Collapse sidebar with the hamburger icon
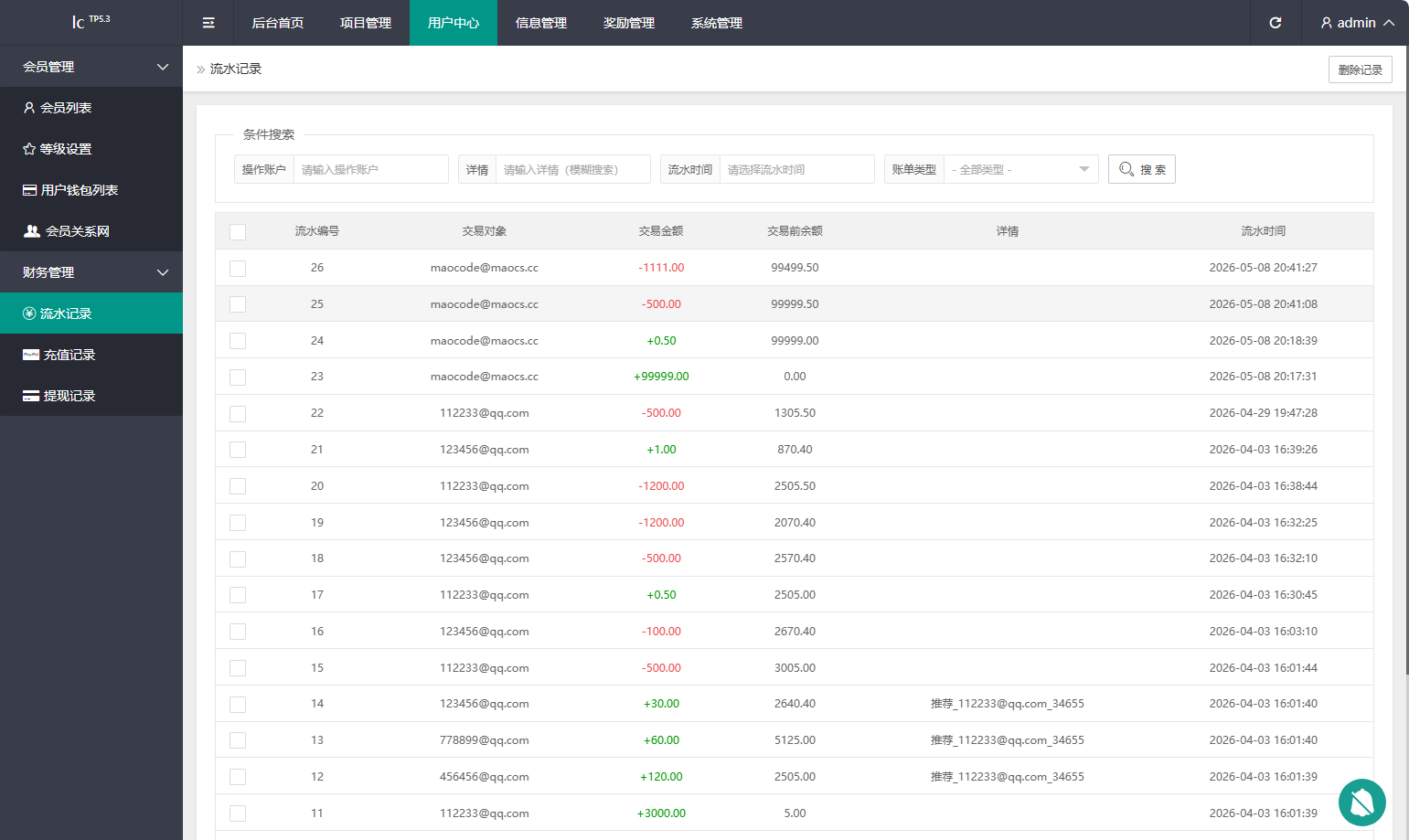Screen dimensions: 1409x840 pos(208,23)
